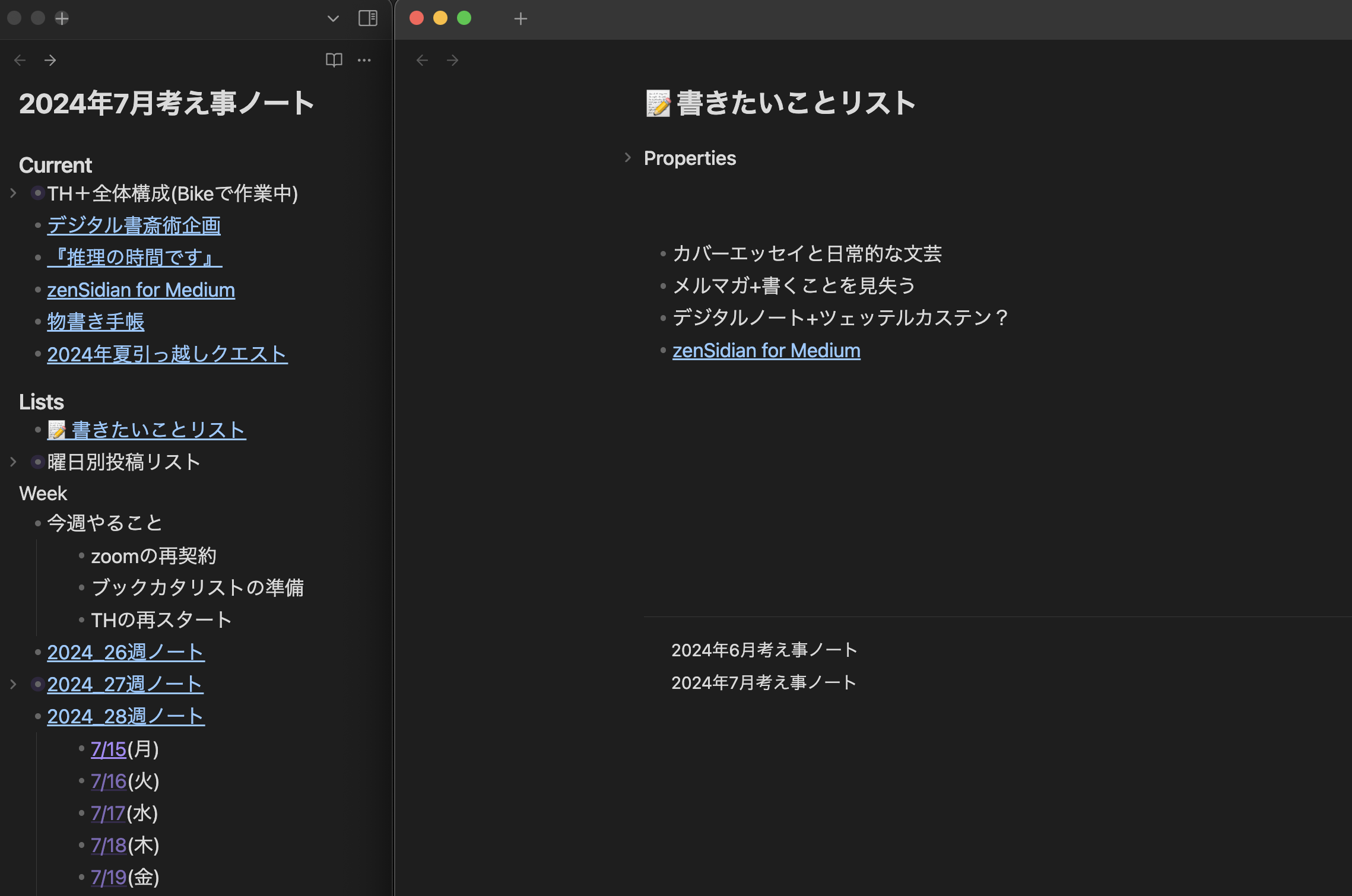The image size is (1352, 896).
Task: Expand 2024_27週ノート in the sidebar
Action: coord(12,684)
